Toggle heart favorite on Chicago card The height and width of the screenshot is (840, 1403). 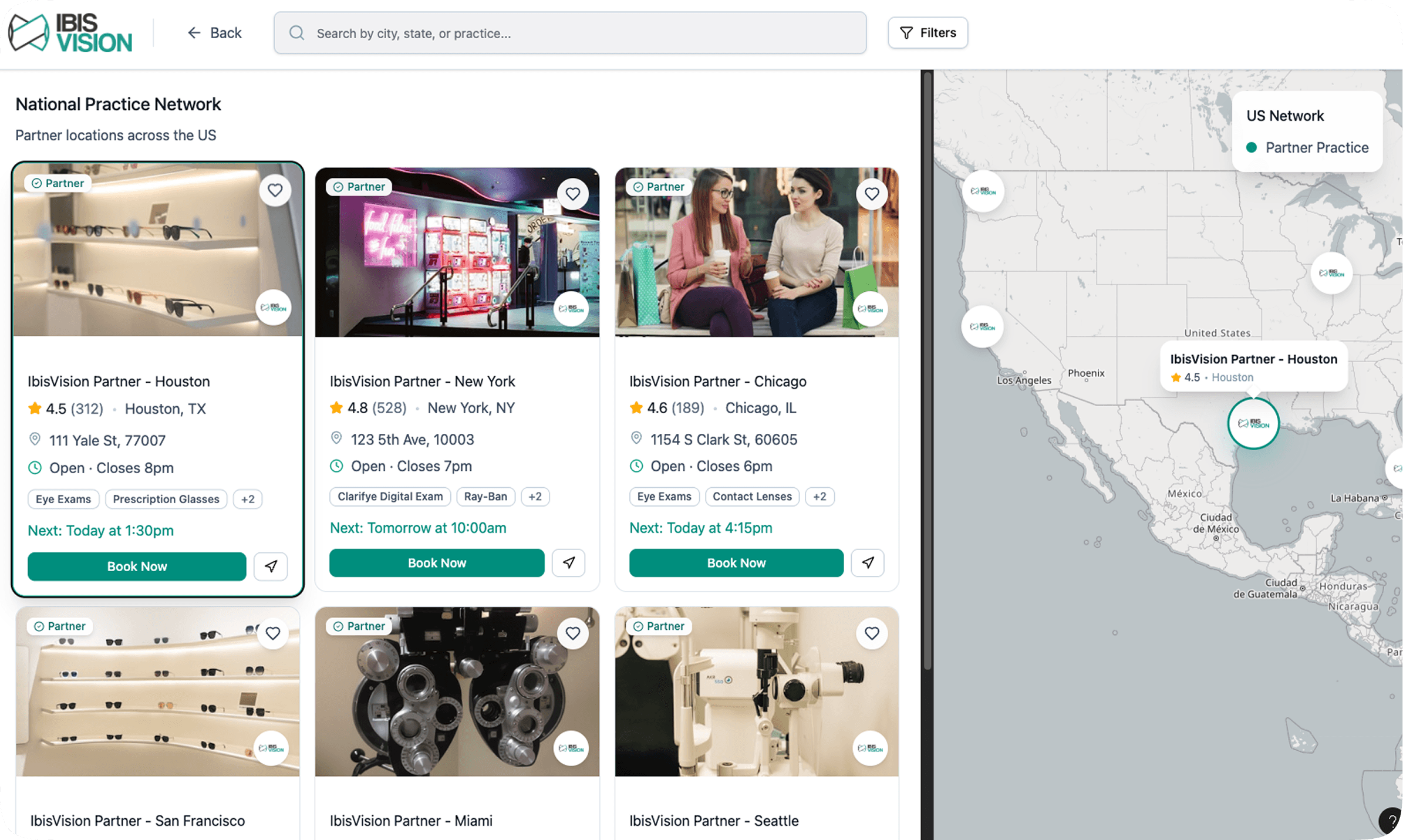pyautogui.click(x=872, y=194)
